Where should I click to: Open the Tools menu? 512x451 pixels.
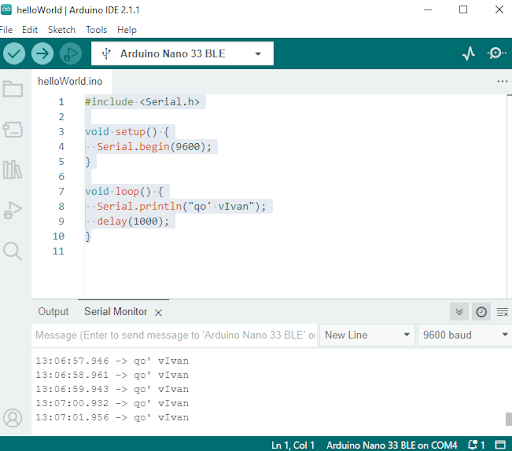coord(96,30)
